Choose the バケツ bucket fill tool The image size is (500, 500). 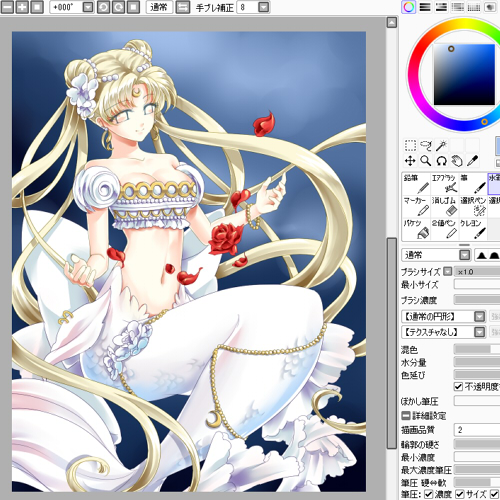click(x=416, y=229)
